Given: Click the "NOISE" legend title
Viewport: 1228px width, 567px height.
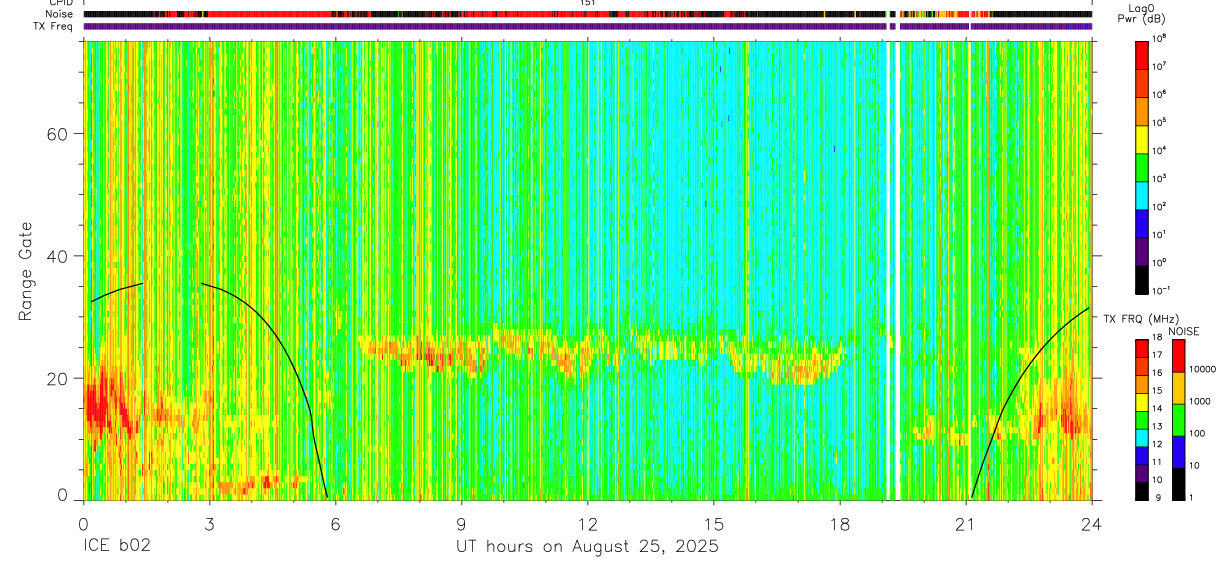Looking at the screenshot, I should tap(1184, 331).
